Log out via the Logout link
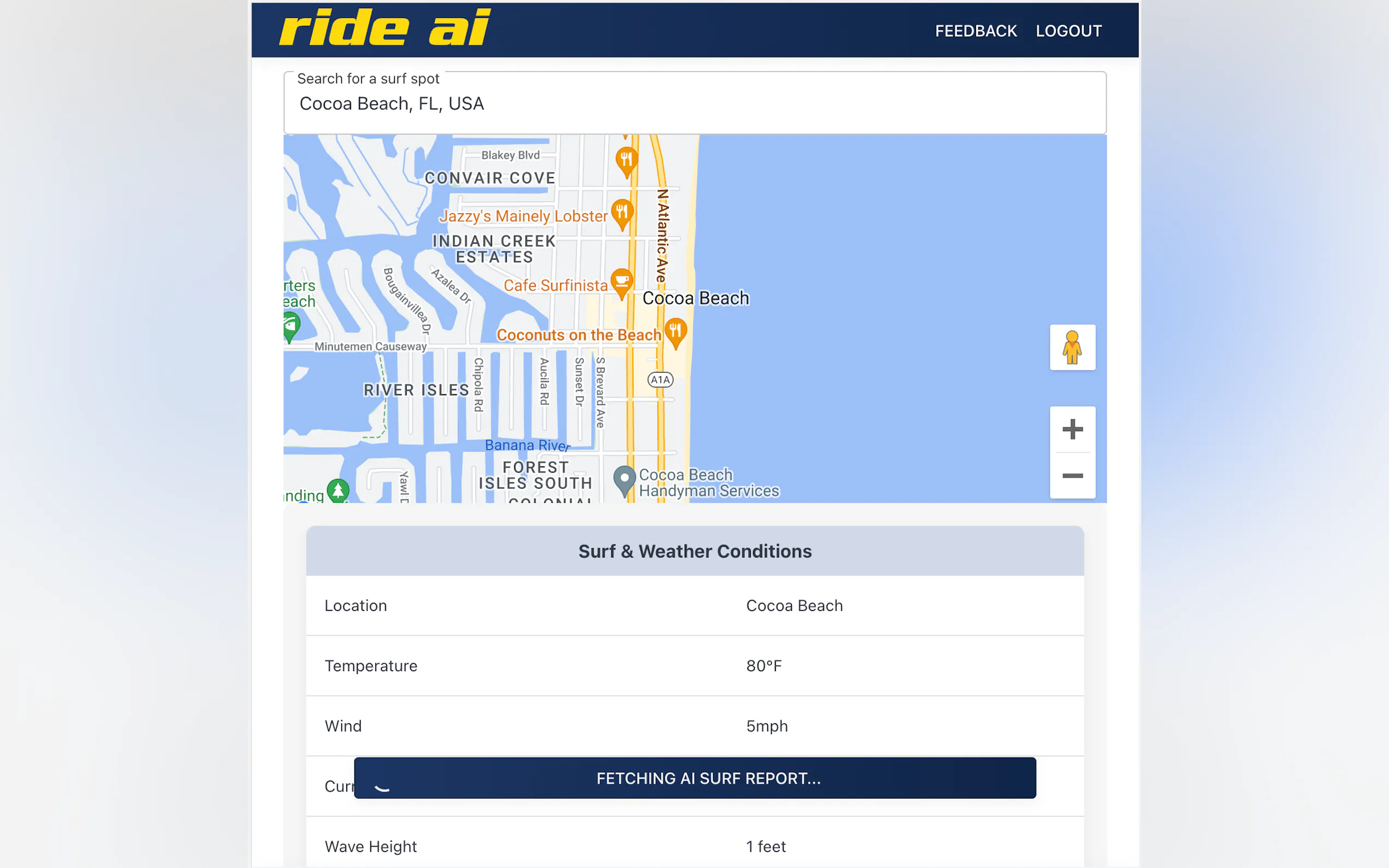 1068,31
